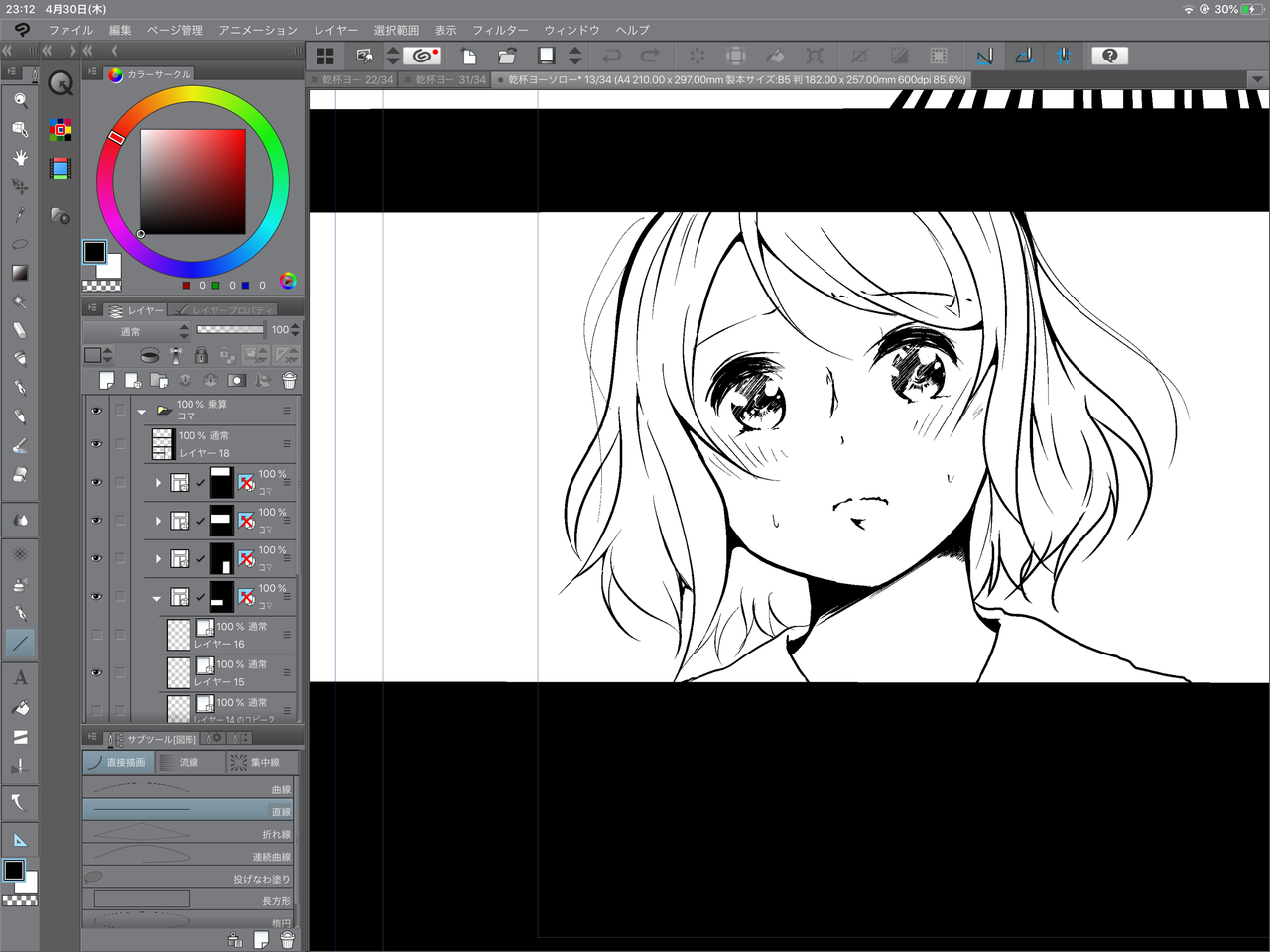Open the ファイル menu
Image resolution: width=1270 pixels, height=952 pixels.
click(70, 30)
